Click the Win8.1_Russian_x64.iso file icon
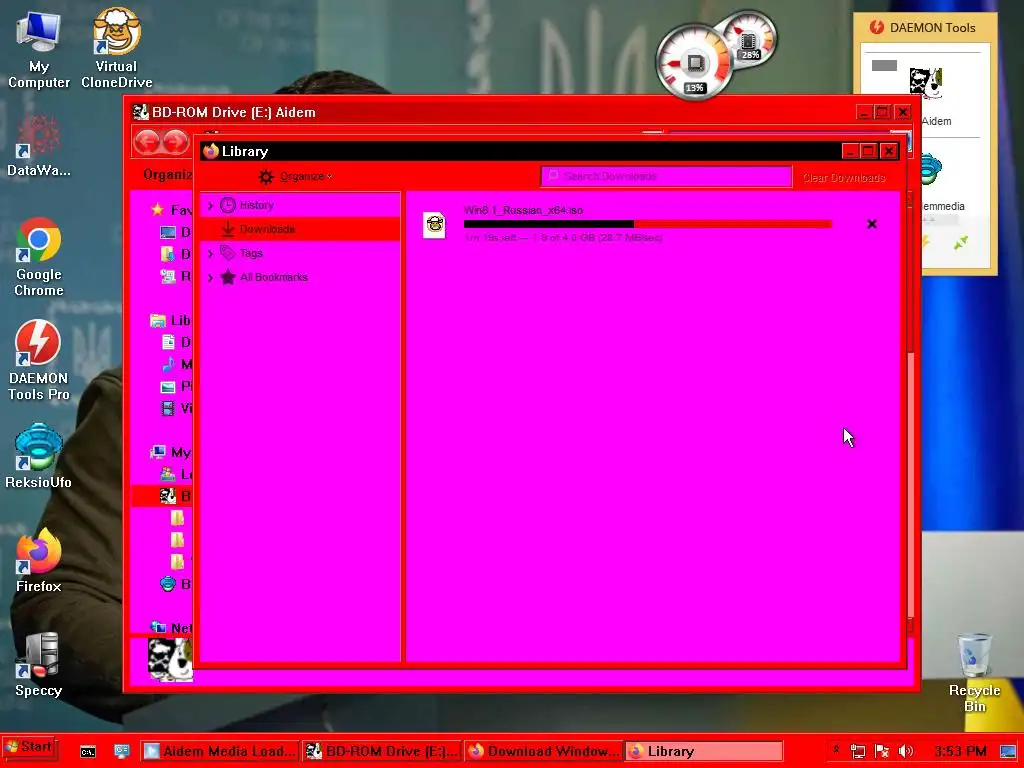This screenshot has height=768, width=1024. point(434,225)
